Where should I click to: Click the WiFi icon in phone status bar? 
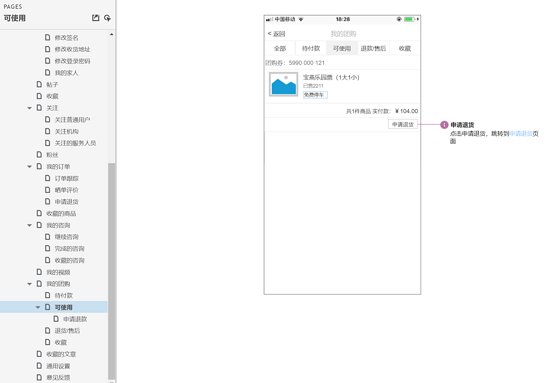[301, 19]
